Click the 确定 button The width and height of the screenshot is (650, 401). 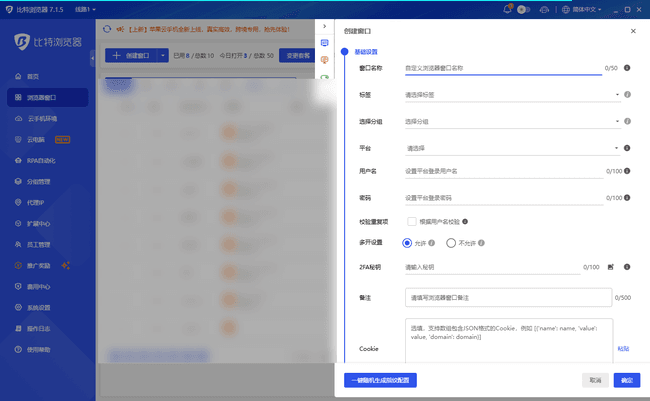(627, 380)
